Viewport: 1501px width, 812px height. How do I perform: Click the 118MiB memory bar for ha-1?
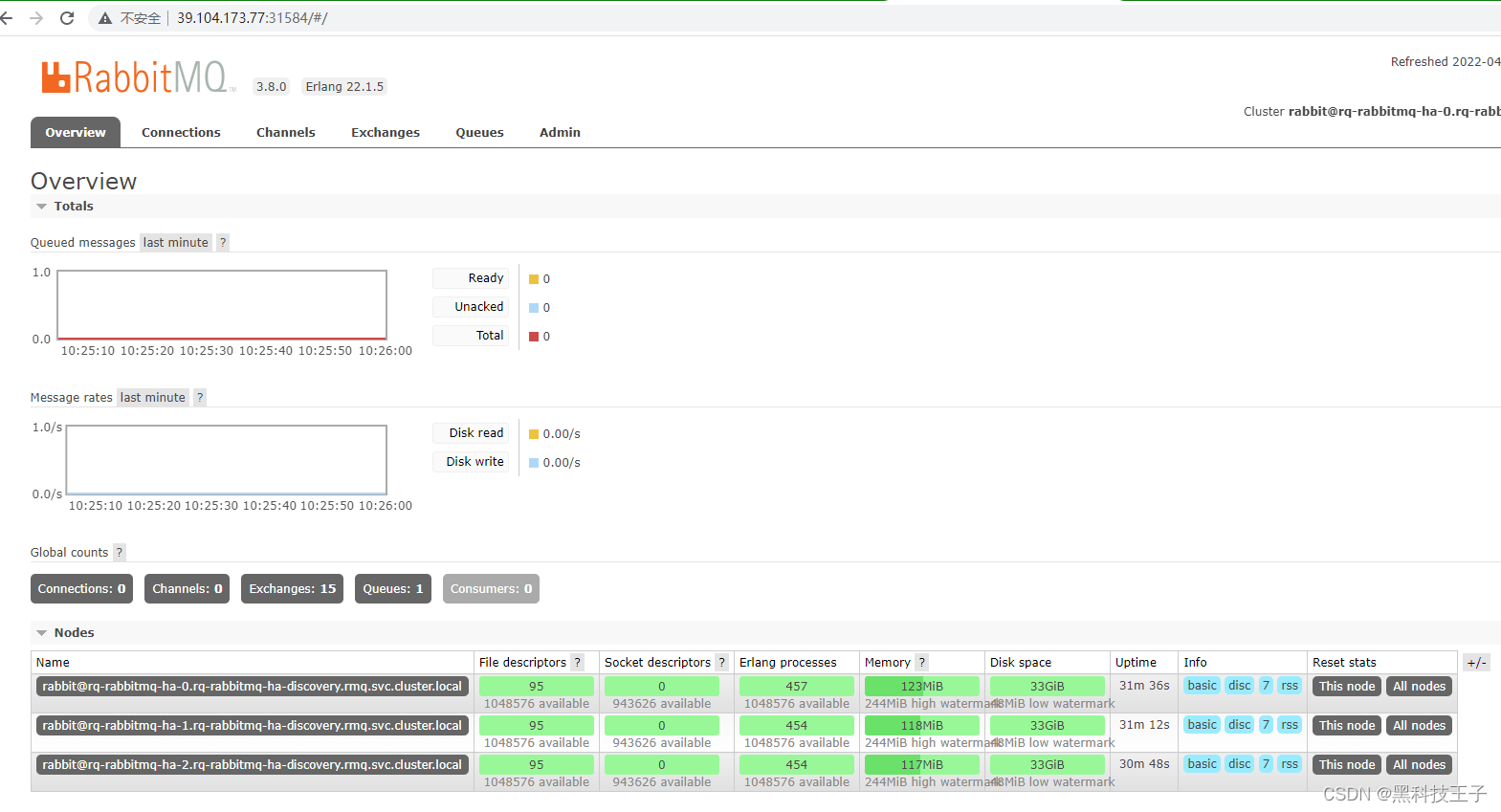pos(922,726)
